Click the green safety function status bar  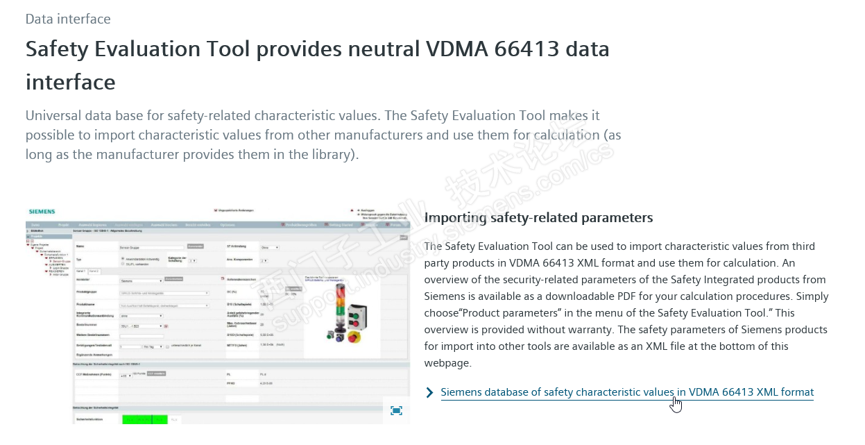pos(143,420)
